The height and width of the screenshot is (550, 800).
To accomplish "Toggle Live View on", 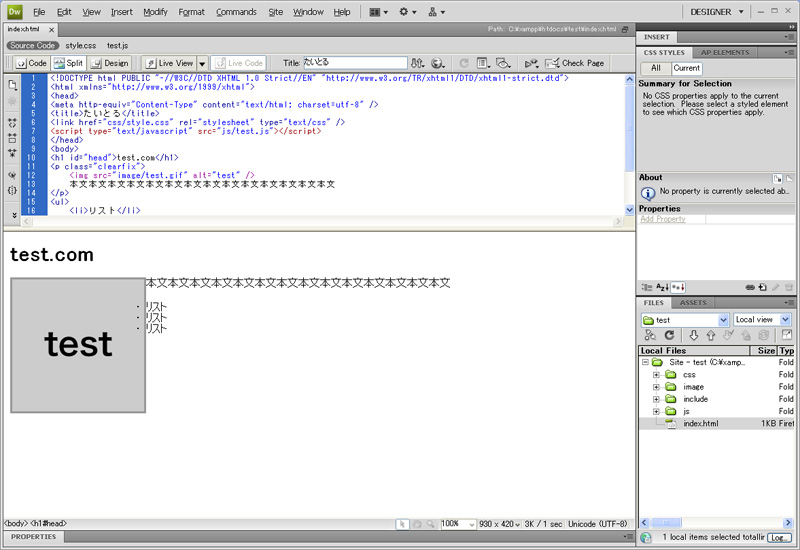I will coord(170,63).
